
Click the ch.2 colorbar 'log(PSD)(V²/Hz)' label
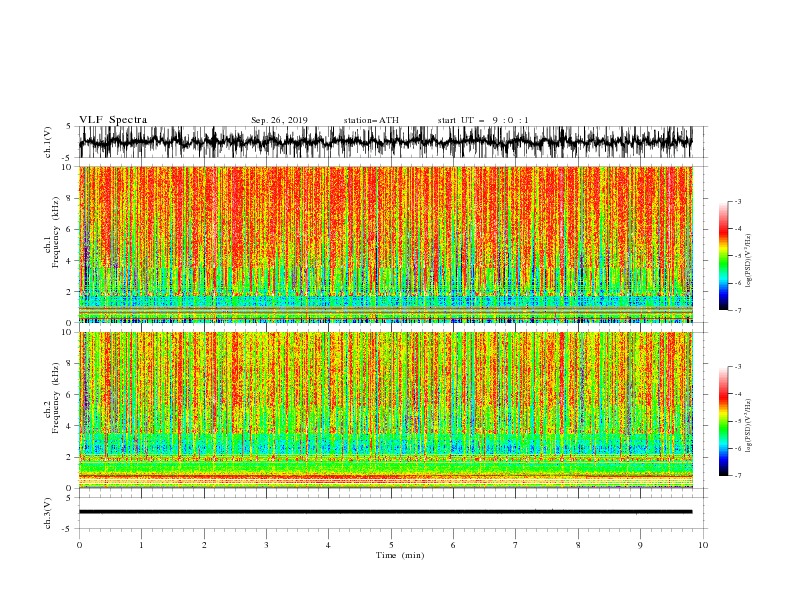749,426
